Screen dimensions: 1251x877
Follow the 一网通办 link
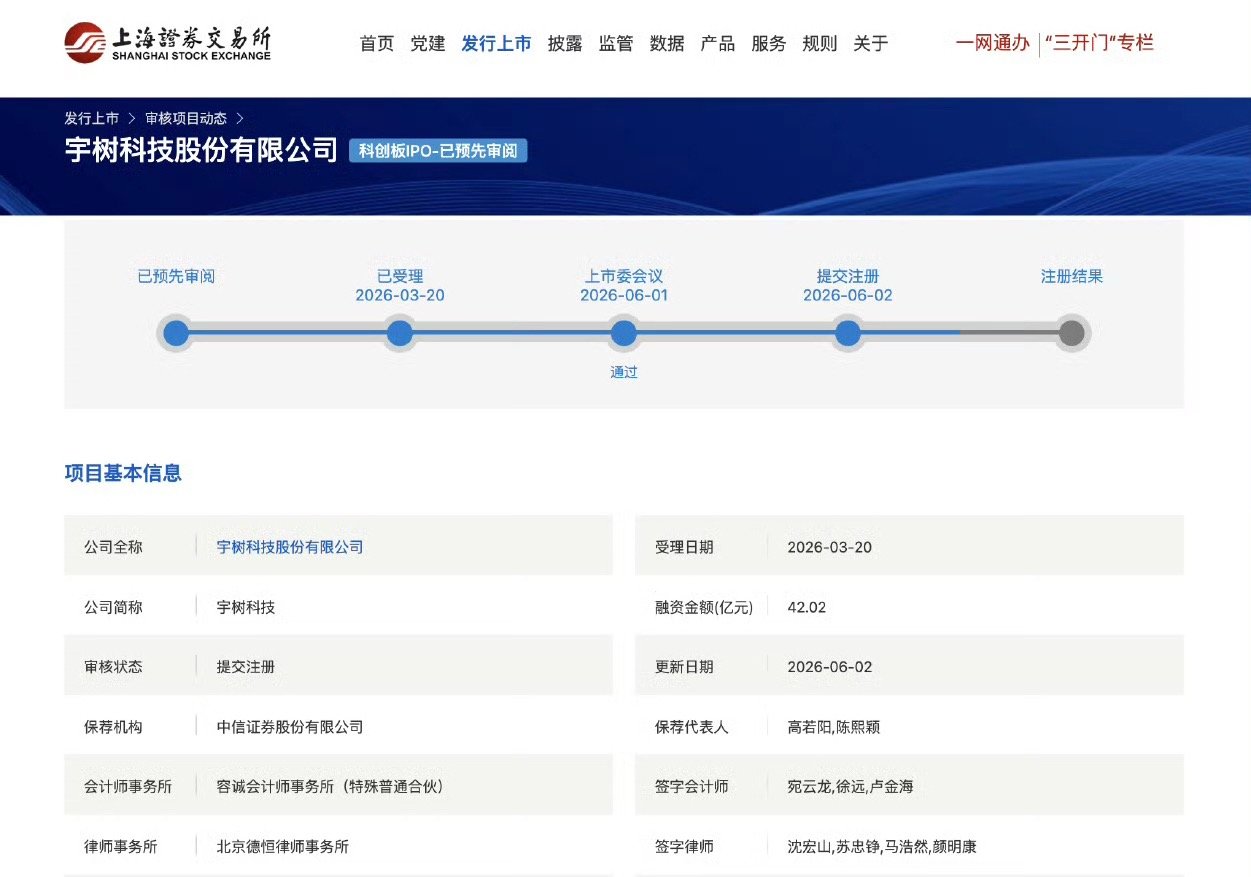992,43
